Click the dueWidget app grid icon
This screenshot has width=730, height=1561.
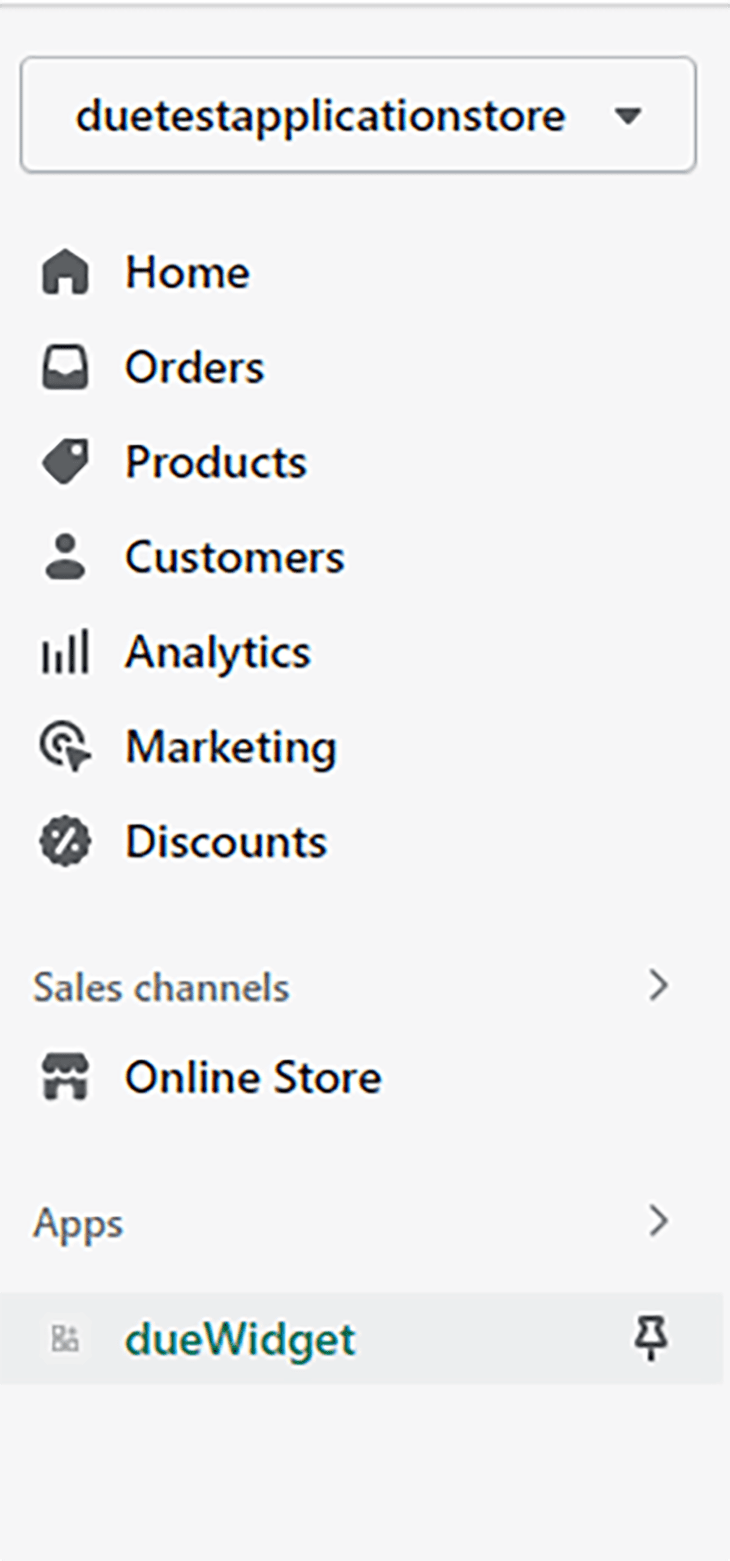[x=65, y=1339]
